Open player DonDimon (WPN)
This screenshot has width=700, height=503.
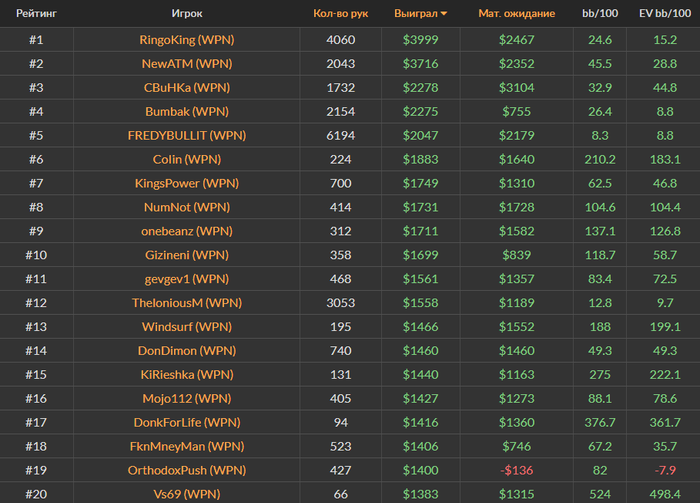click(x=187, y=351)
